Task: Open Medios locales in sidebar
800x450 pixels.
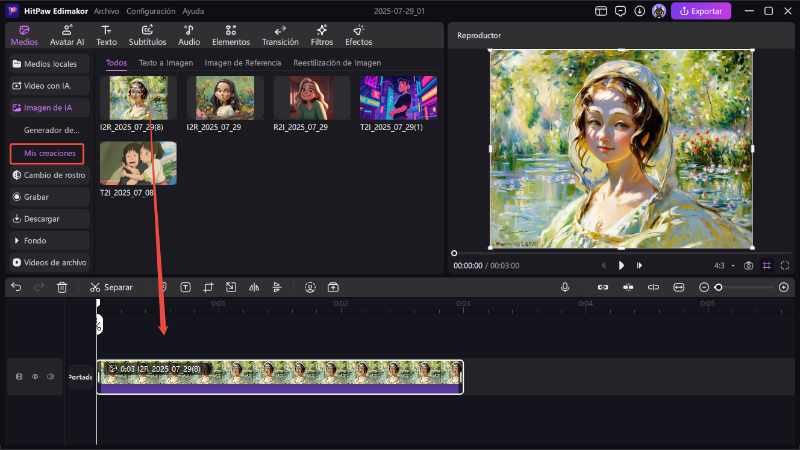Action: pyautogui.click(x=49, y=64)
